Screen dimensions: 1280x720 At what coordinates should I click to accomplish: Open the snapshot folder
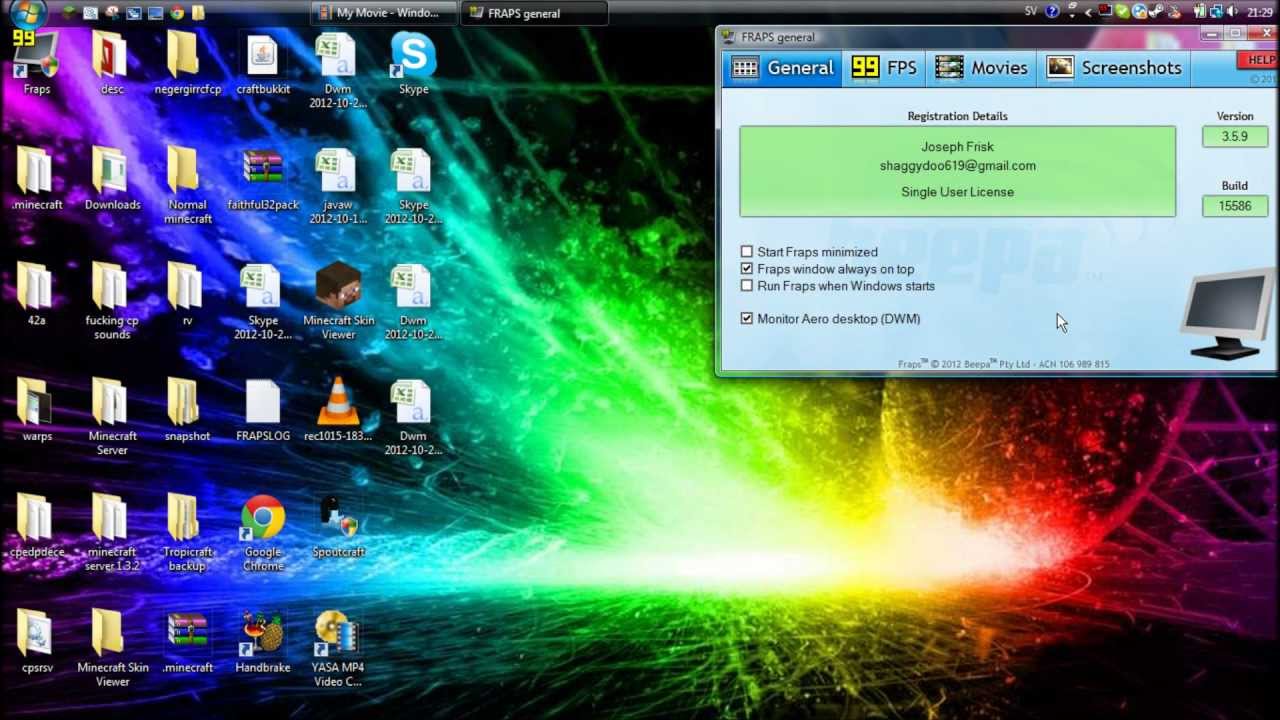188,410
